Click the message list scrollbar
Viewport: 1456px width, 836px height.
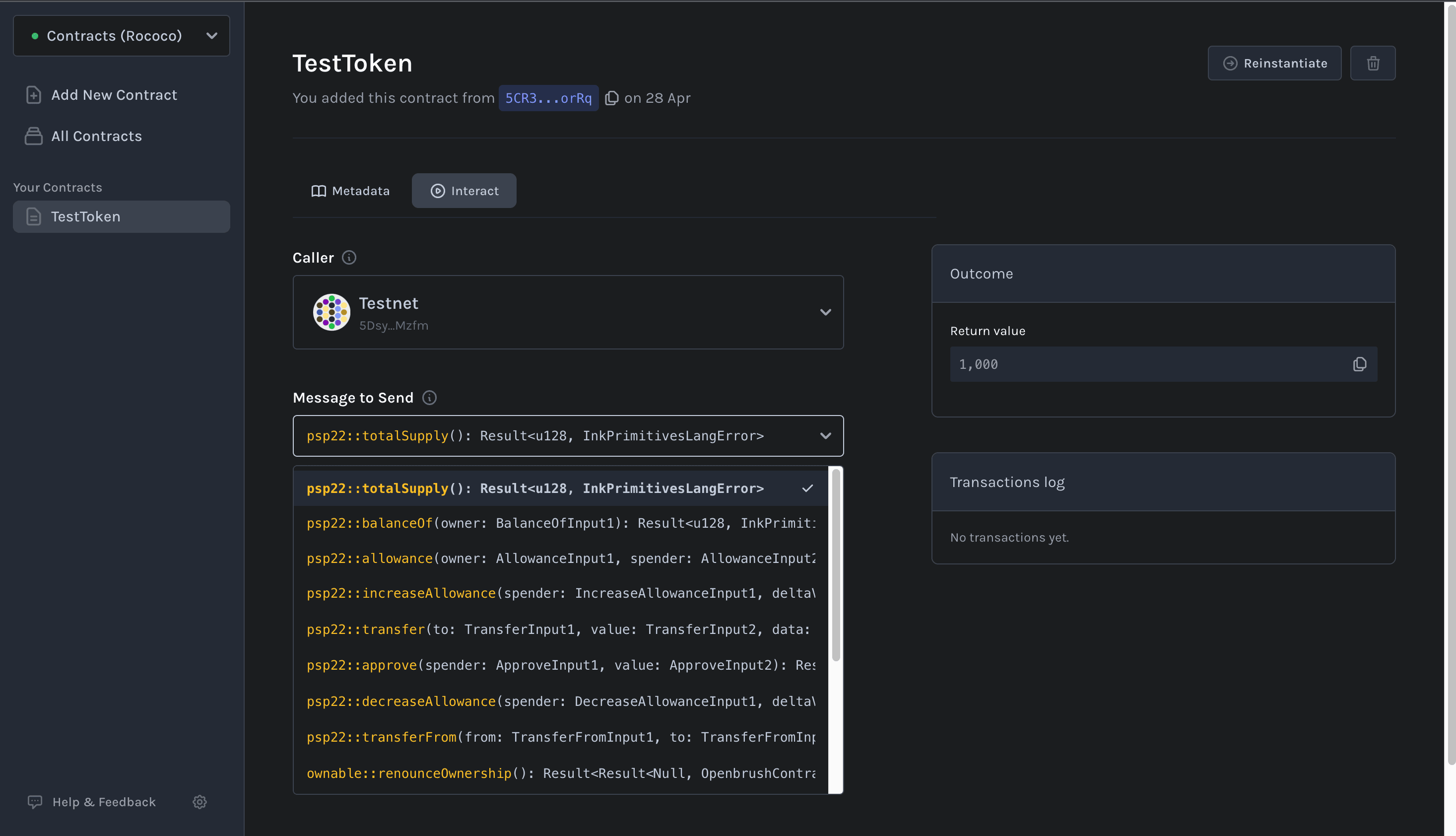836,565
